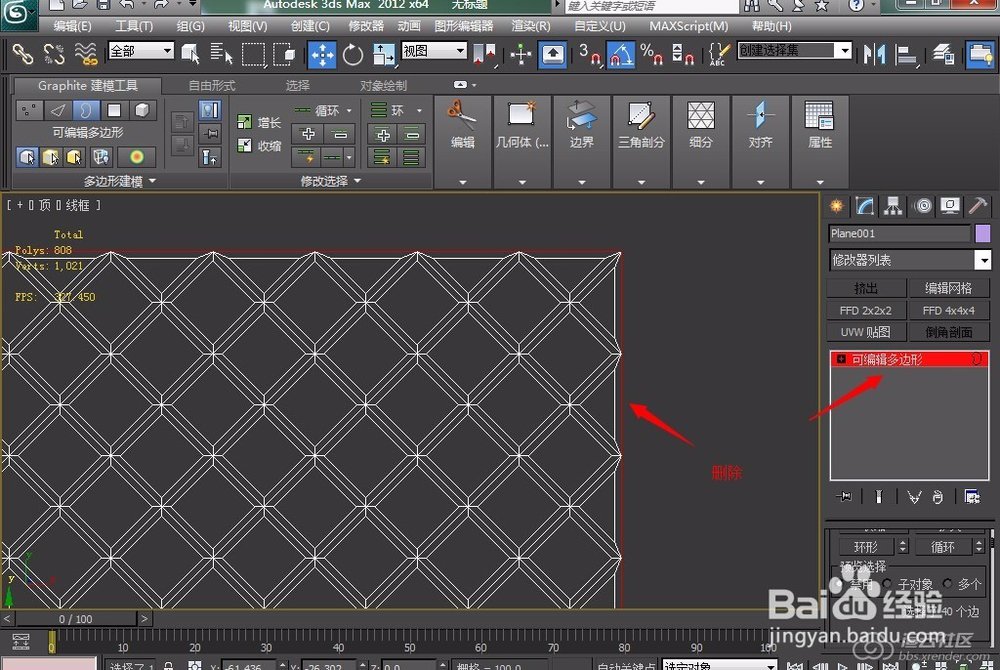Switch to the 自由形式 ribbon tab
This screenshot has height=670, width=1000.
point(212,85)
